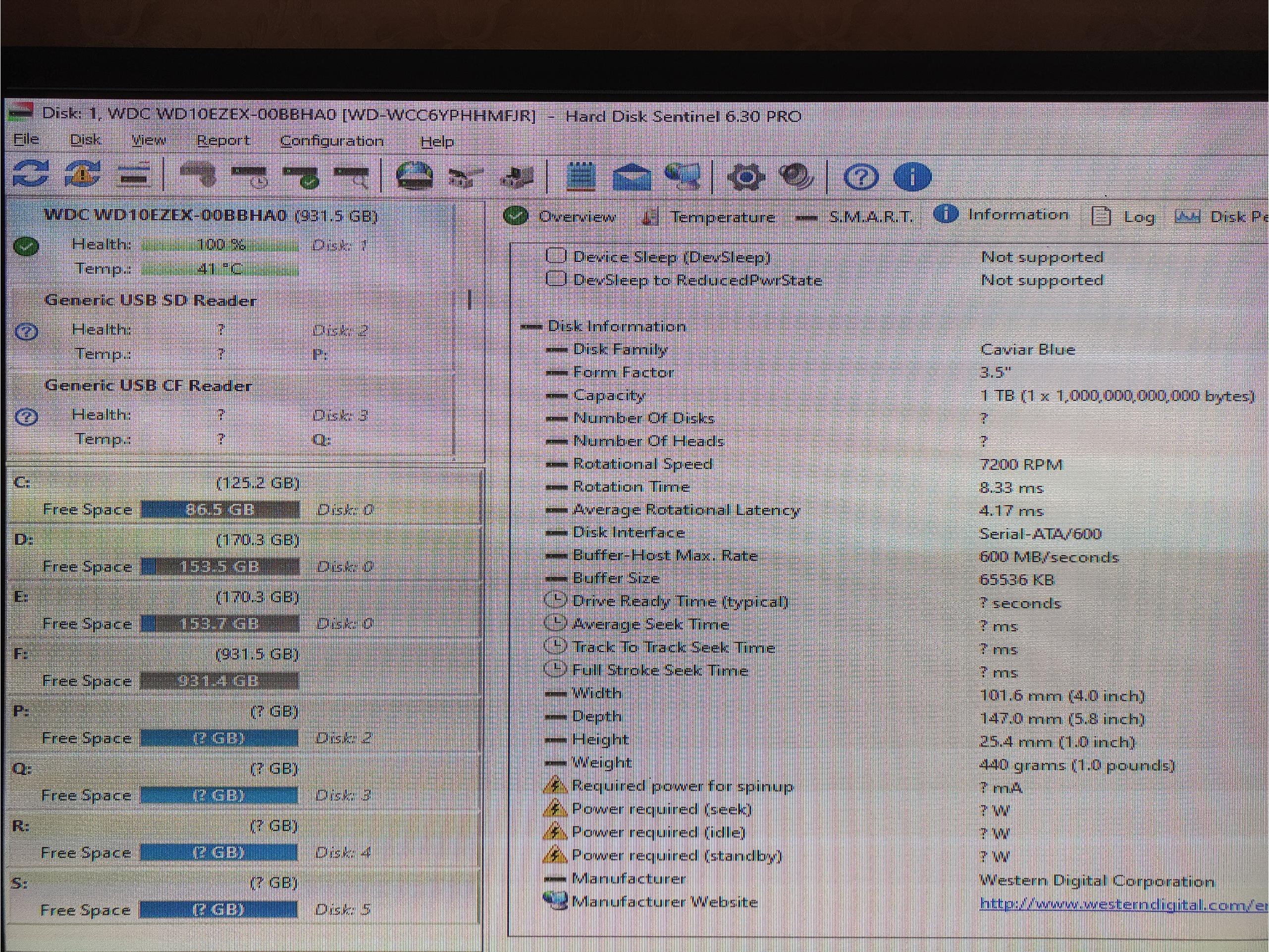Click the refresh with warning icon
The height and width of the screenshot is (952, 1269).
coord(82,174)
